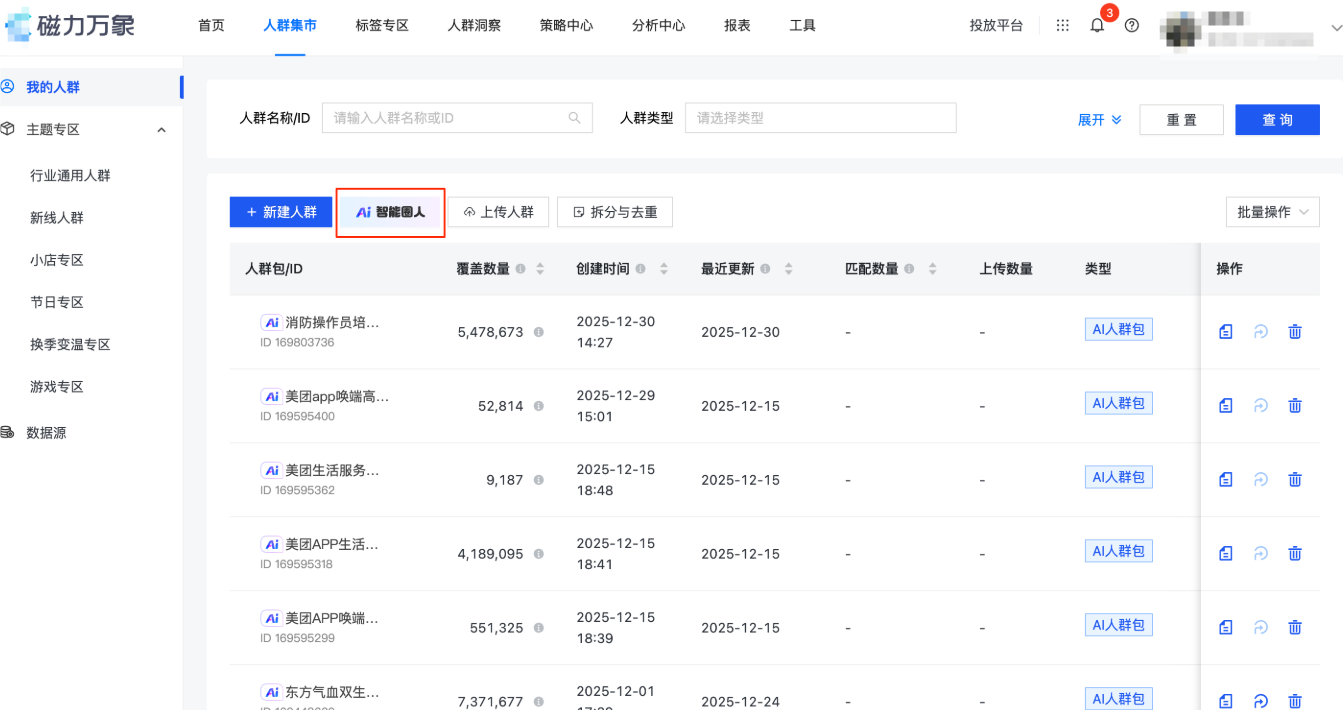Click 新建人群 button

click(x=281, y=212)
